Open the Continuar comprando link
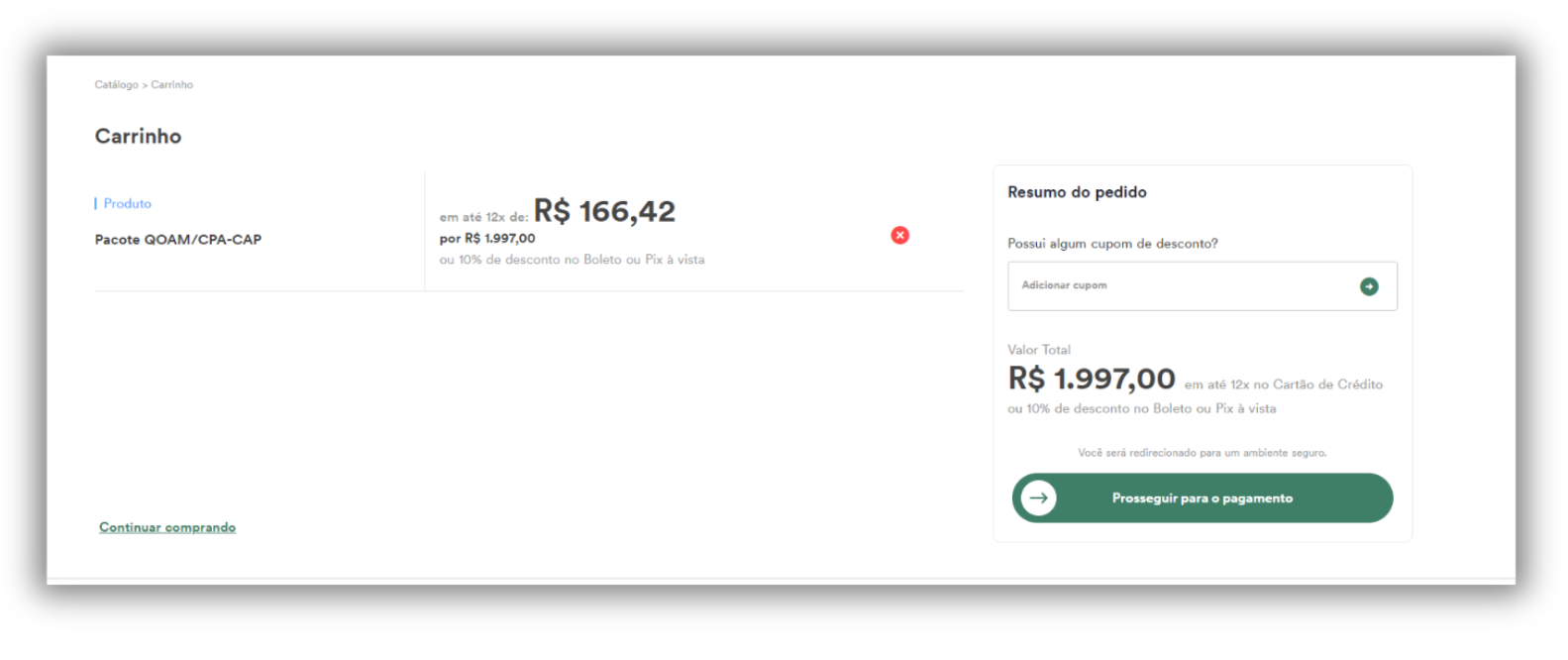The height and width of the screenshot is (660, 1568). click(167, 527)
